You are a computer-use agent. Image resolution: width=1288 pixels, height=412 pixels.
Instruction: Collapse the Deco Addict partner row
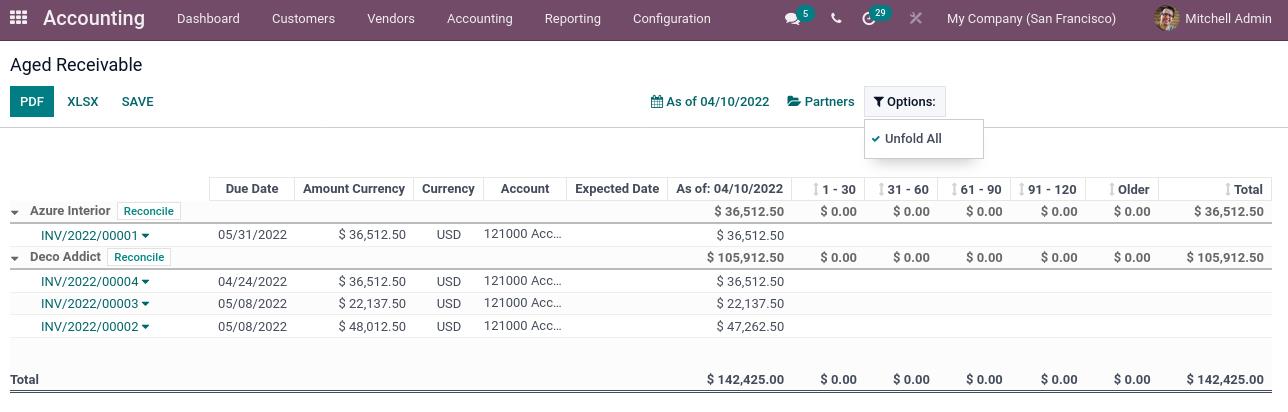tap(15, 258)
